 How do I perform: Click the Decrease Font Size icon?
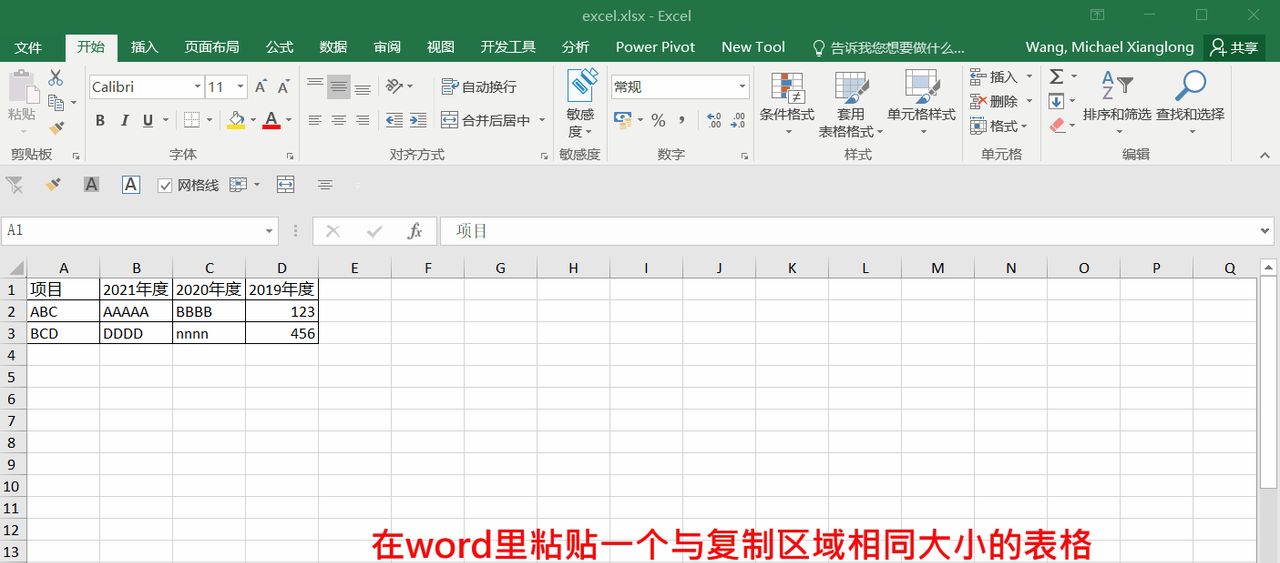pos(284,87)
